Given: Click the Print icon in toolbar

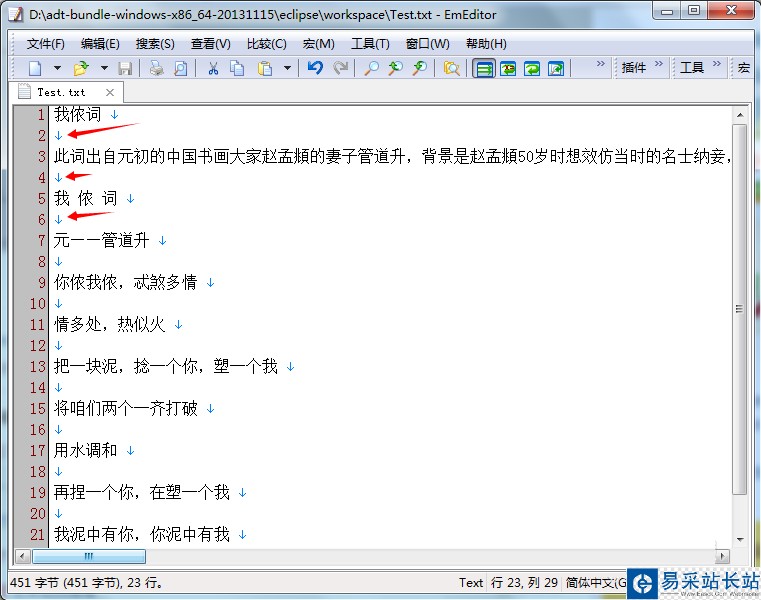Looking at the screenshot, I should click(157, 68).
